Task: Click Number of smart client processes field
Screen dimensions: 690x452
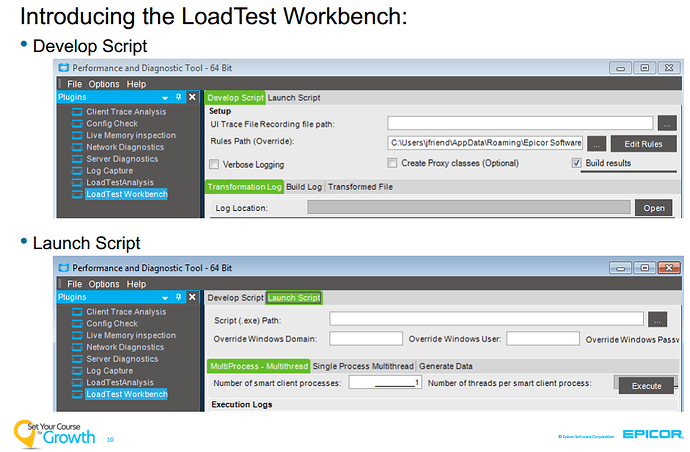Action: pyautogui.click(x=385, y=382)
